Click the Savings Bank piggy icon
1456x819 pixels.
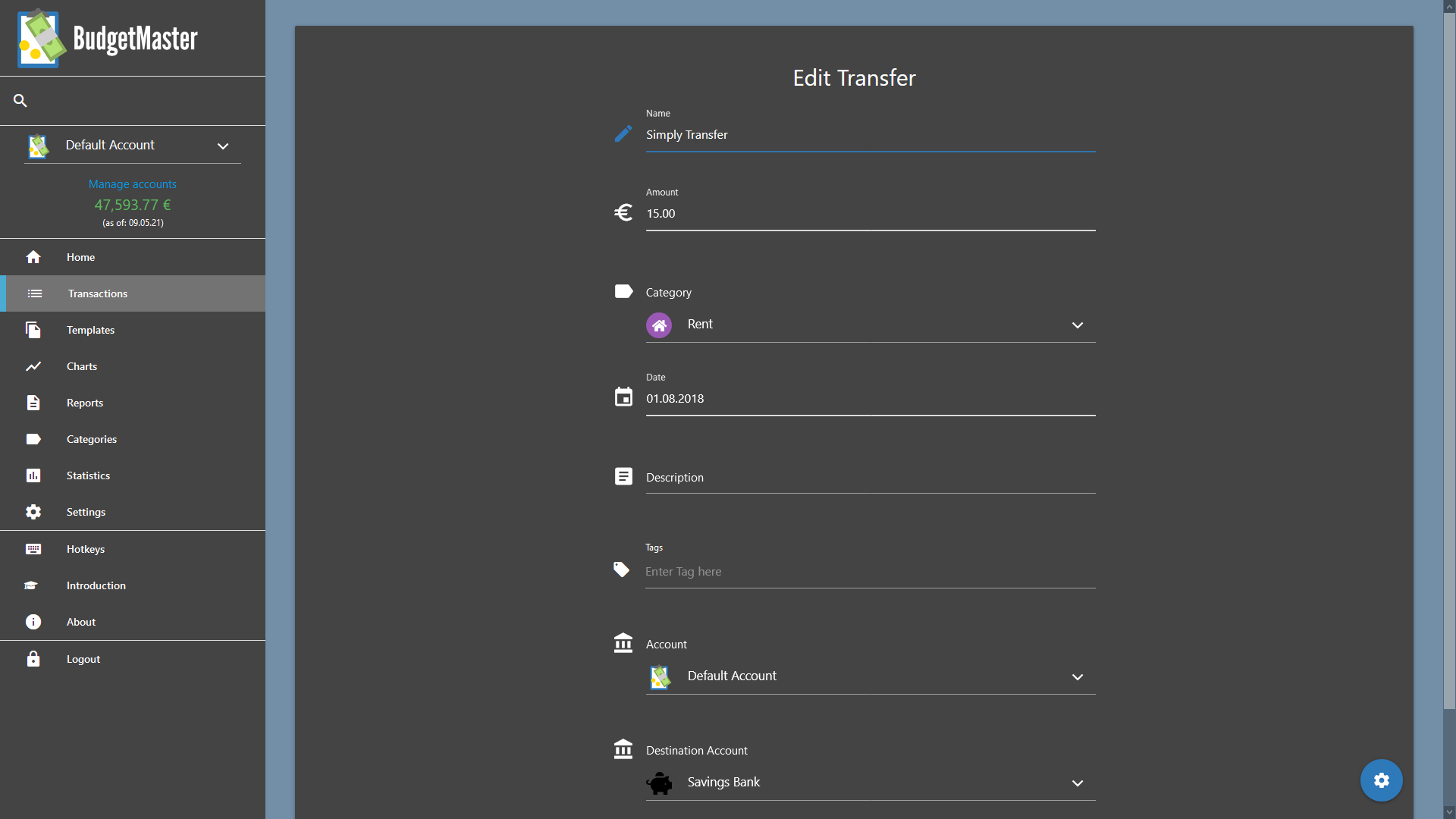point(660,783)
